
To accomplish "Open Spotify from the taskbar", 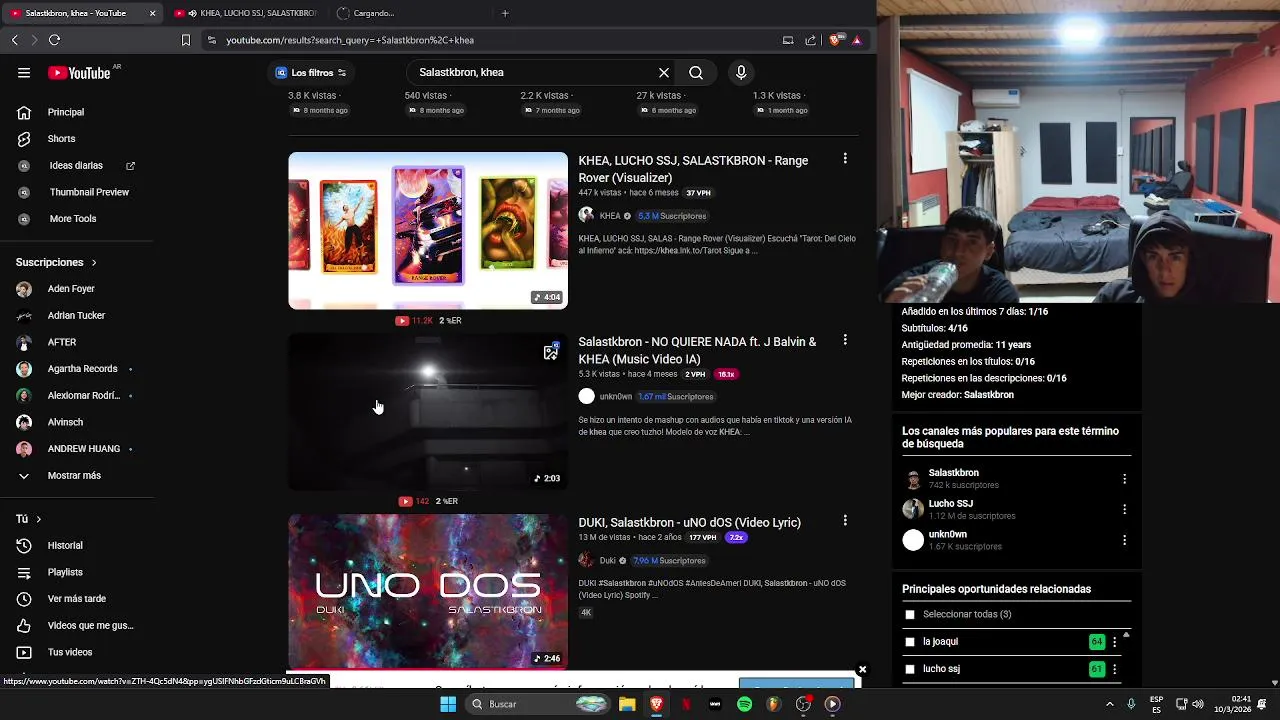I will click(x=744, y=704).
